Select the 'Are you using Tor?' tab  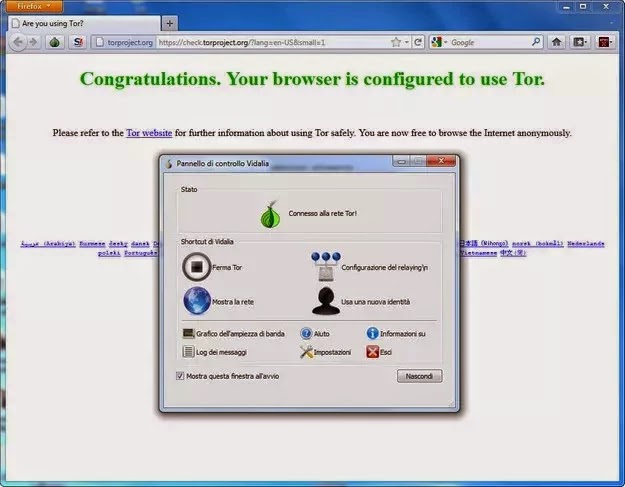[84, 24]
